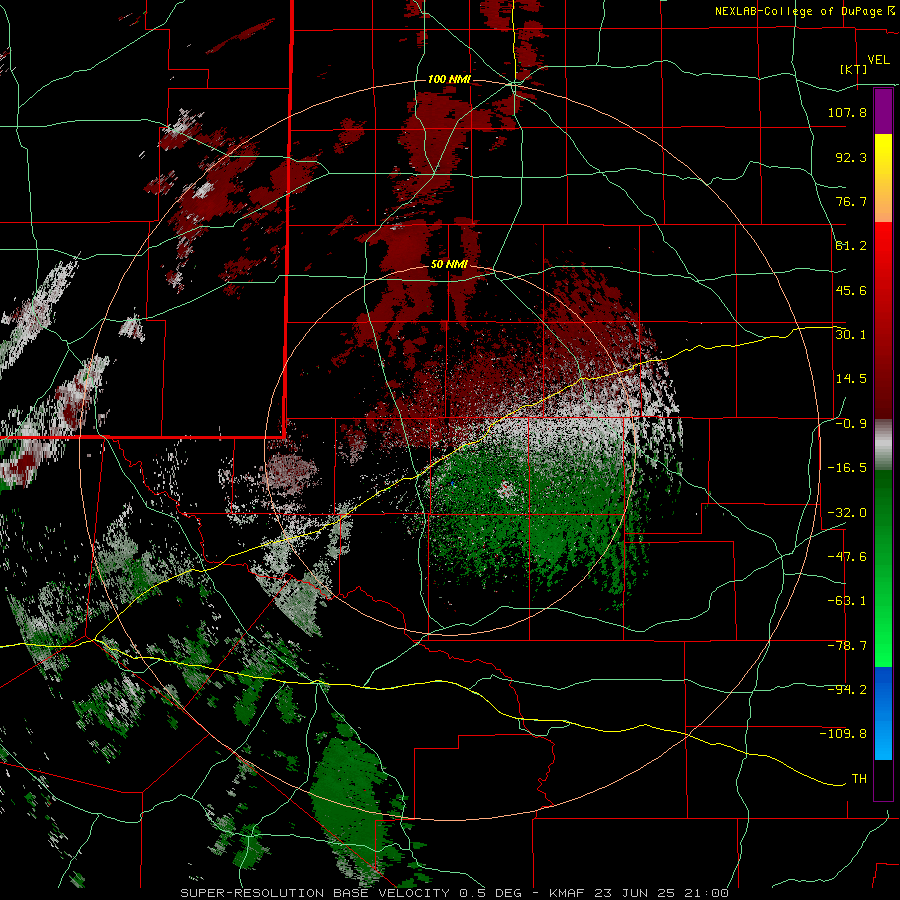Screen dimensions: 900x900
Task: Select the -32.0 scale value
Action: [x=847, y=513]
